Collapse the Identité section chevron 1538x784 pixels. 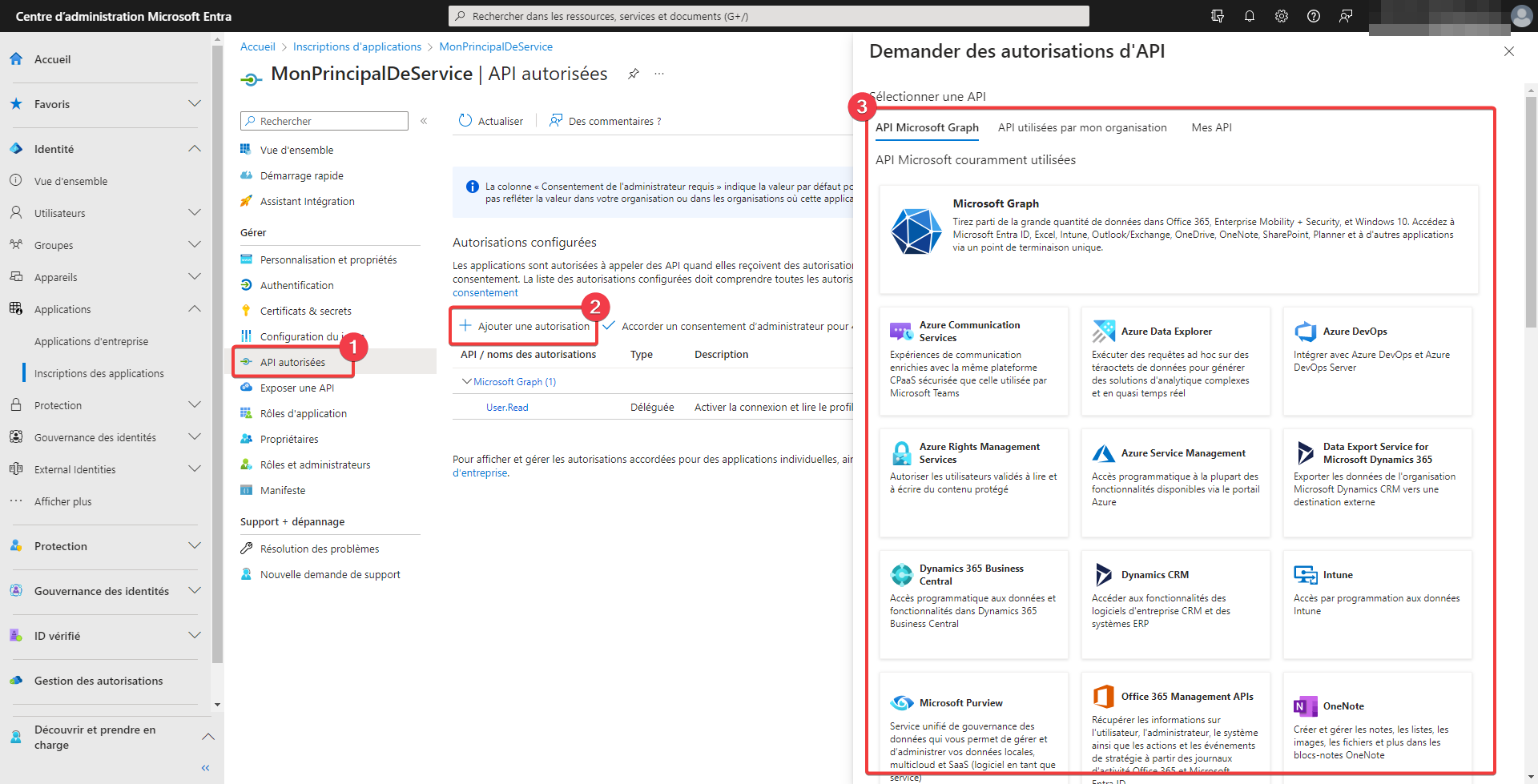(194, 149)
